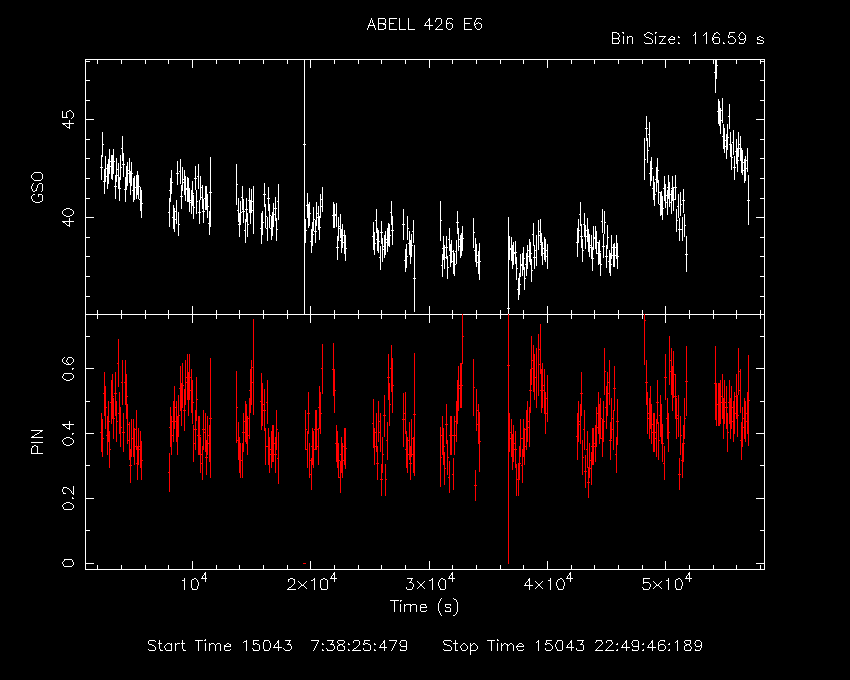850x680 pixels.
Task: Click the "Stop Time 15043 22:49:46:189" text
Action: click(572, 646)
